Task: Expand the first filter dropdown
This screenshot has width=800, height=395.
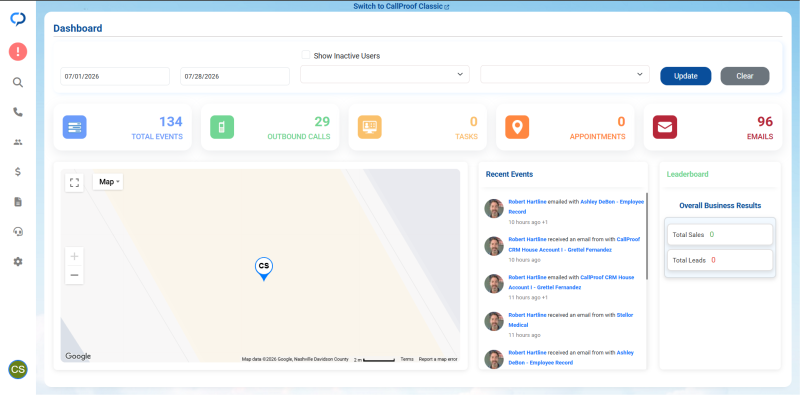Action: pyautogui.click(x=385, y=75)
